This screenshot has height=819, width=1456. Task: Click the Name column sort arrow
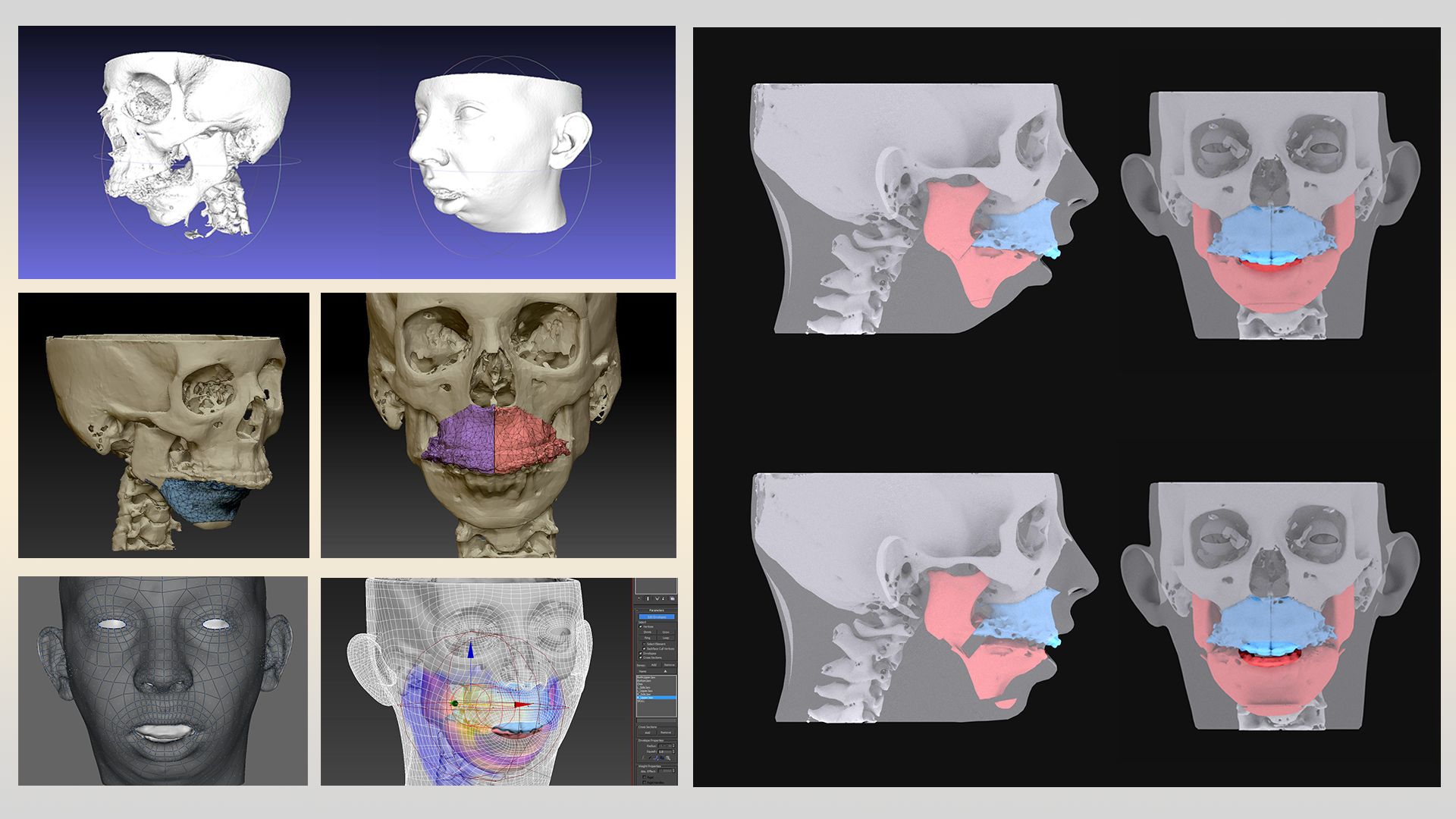coord(665,670)
